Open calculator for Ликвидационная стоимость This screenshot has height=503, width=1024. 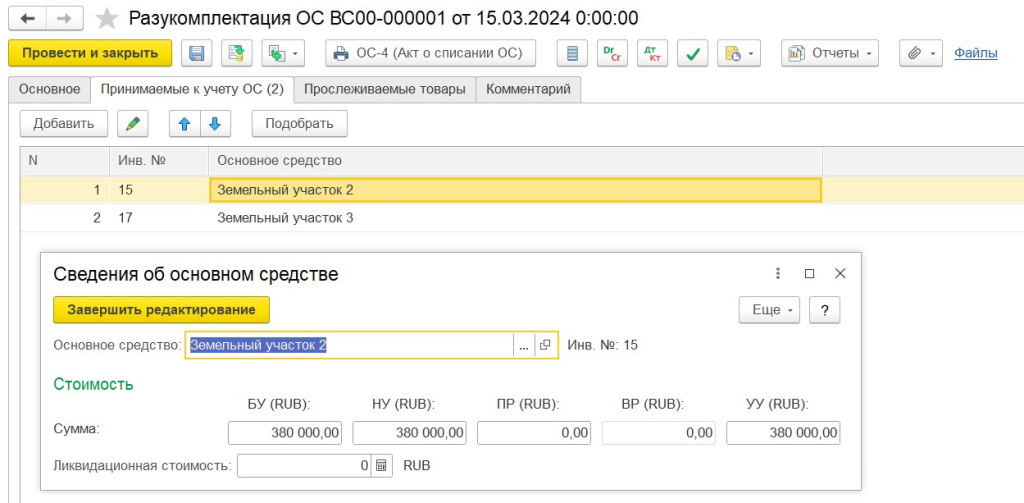pos(382,465)
